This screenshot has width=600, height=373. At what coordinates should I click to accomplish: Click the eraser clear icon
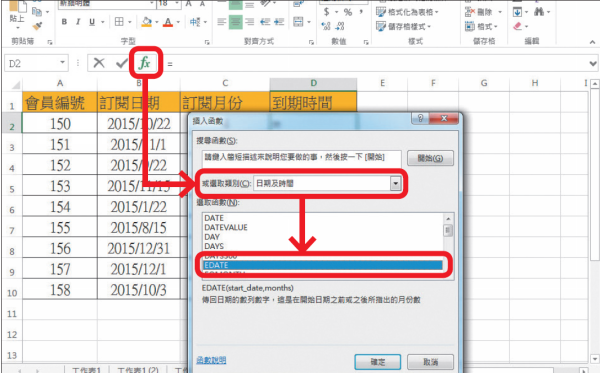tap(517, 26)
